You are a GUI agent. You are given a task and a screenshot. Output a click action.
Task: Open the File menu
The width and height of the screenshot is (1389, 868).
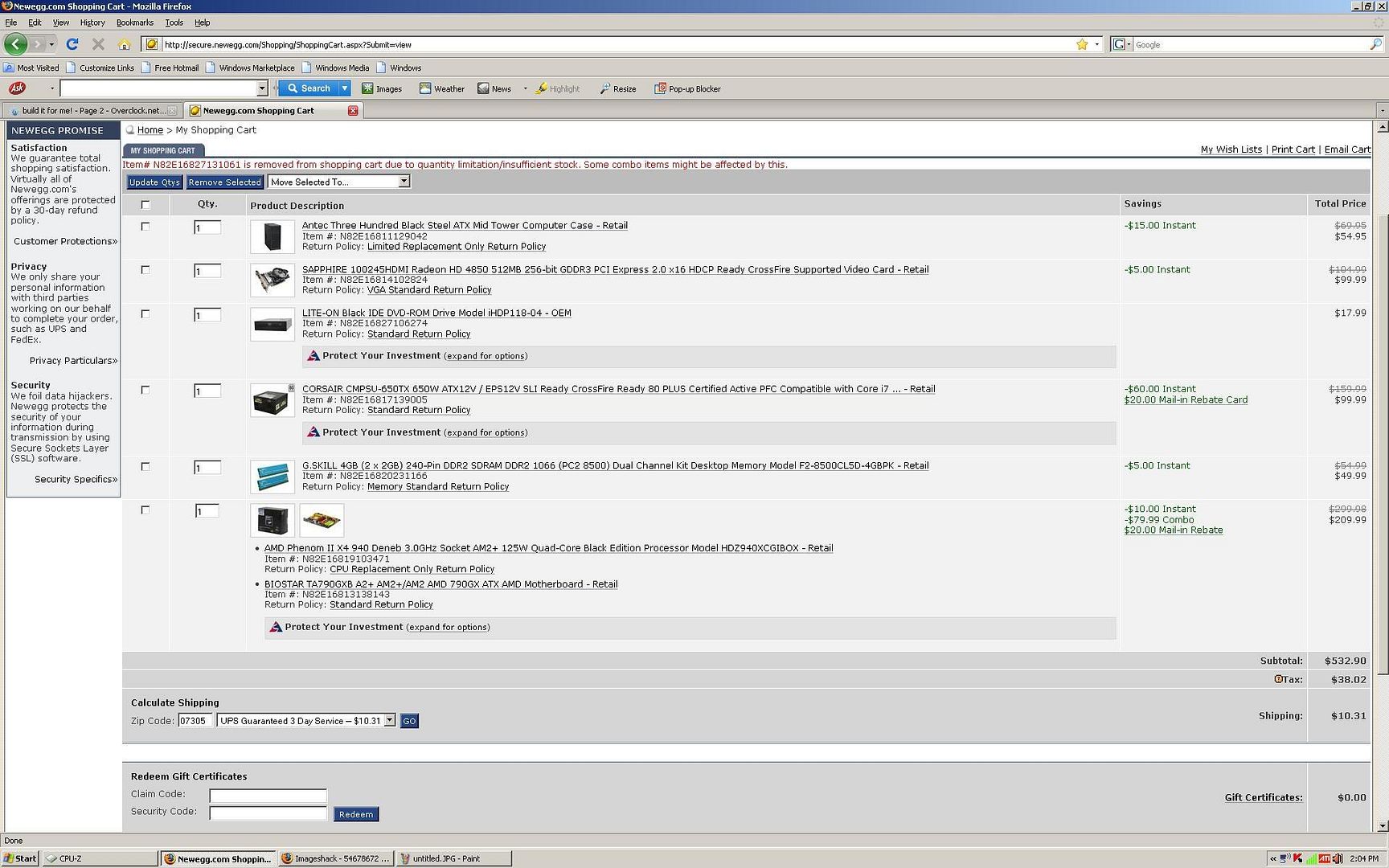[x=10, y=23]
